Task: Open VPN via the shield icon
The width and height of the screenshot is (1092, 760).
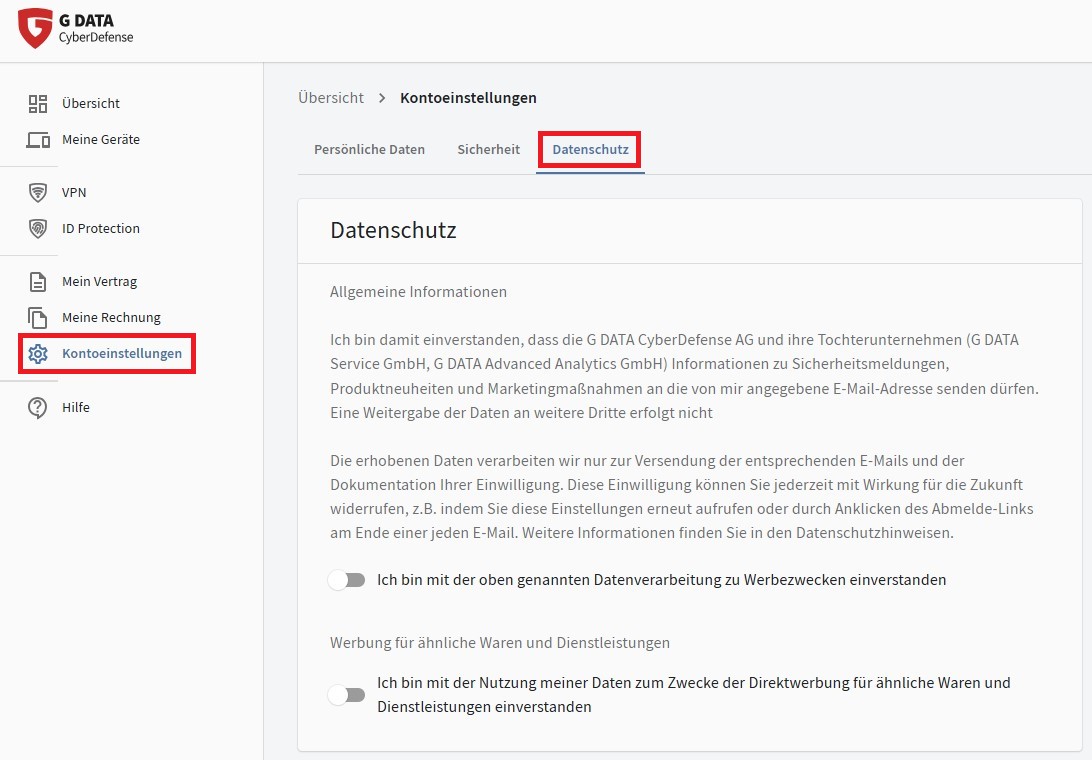Action: pyautogui.click(x=38, y=192)
